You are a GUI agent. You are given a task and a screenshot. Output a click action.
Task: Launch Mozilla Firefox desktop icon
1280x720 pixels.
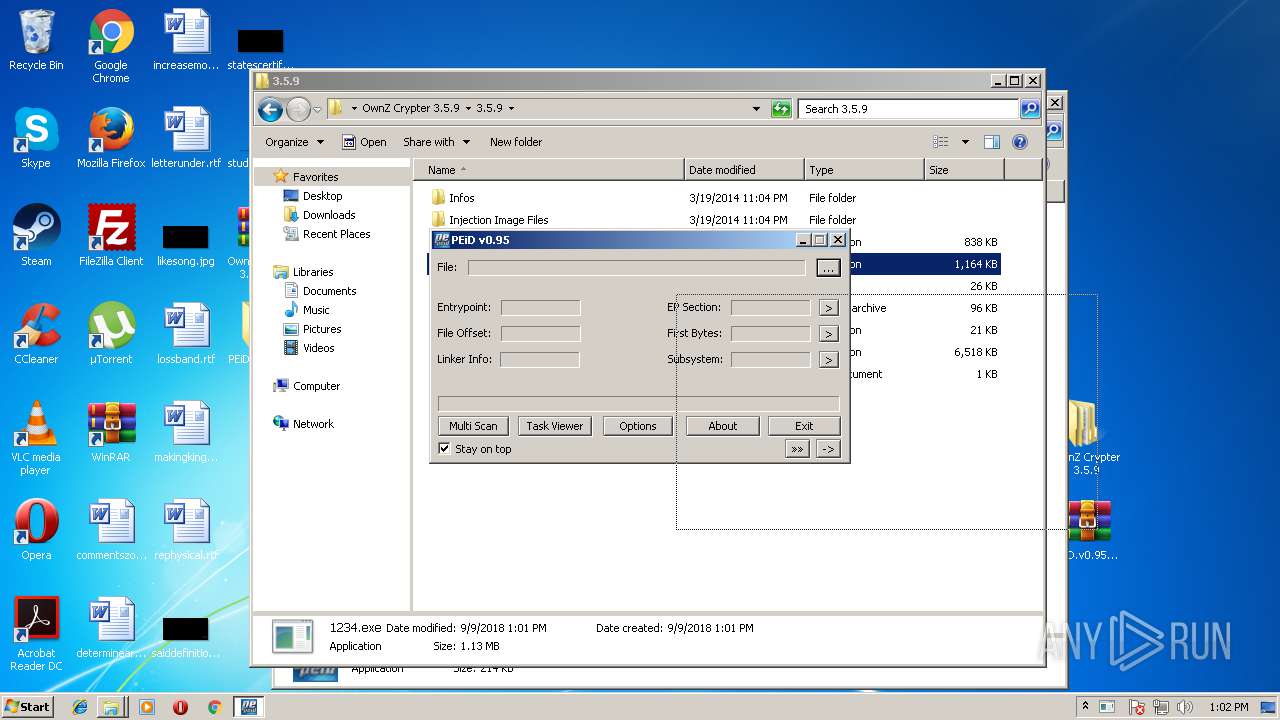(111, 138)
